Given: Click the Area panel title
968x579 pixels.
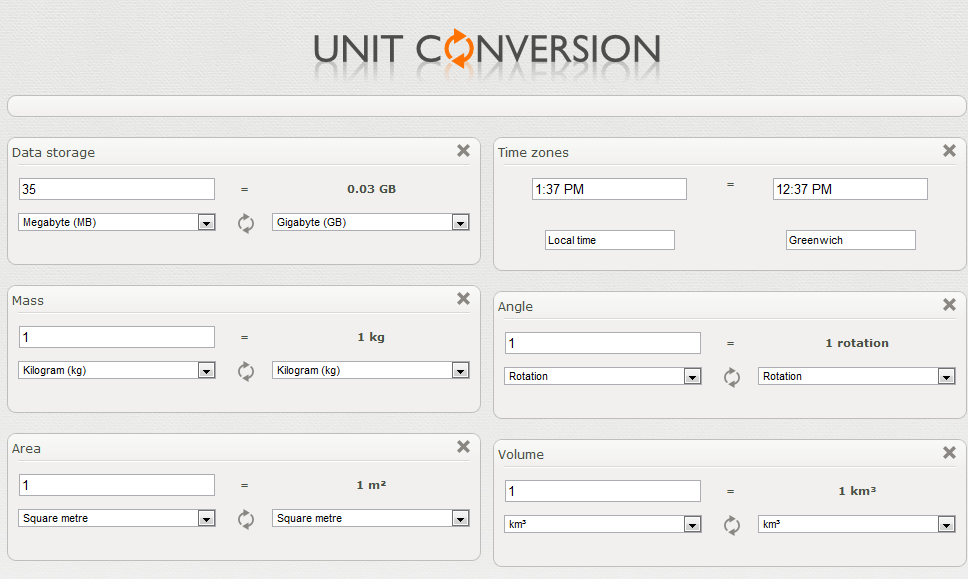Looking at the screenshot, I should 27,449.
